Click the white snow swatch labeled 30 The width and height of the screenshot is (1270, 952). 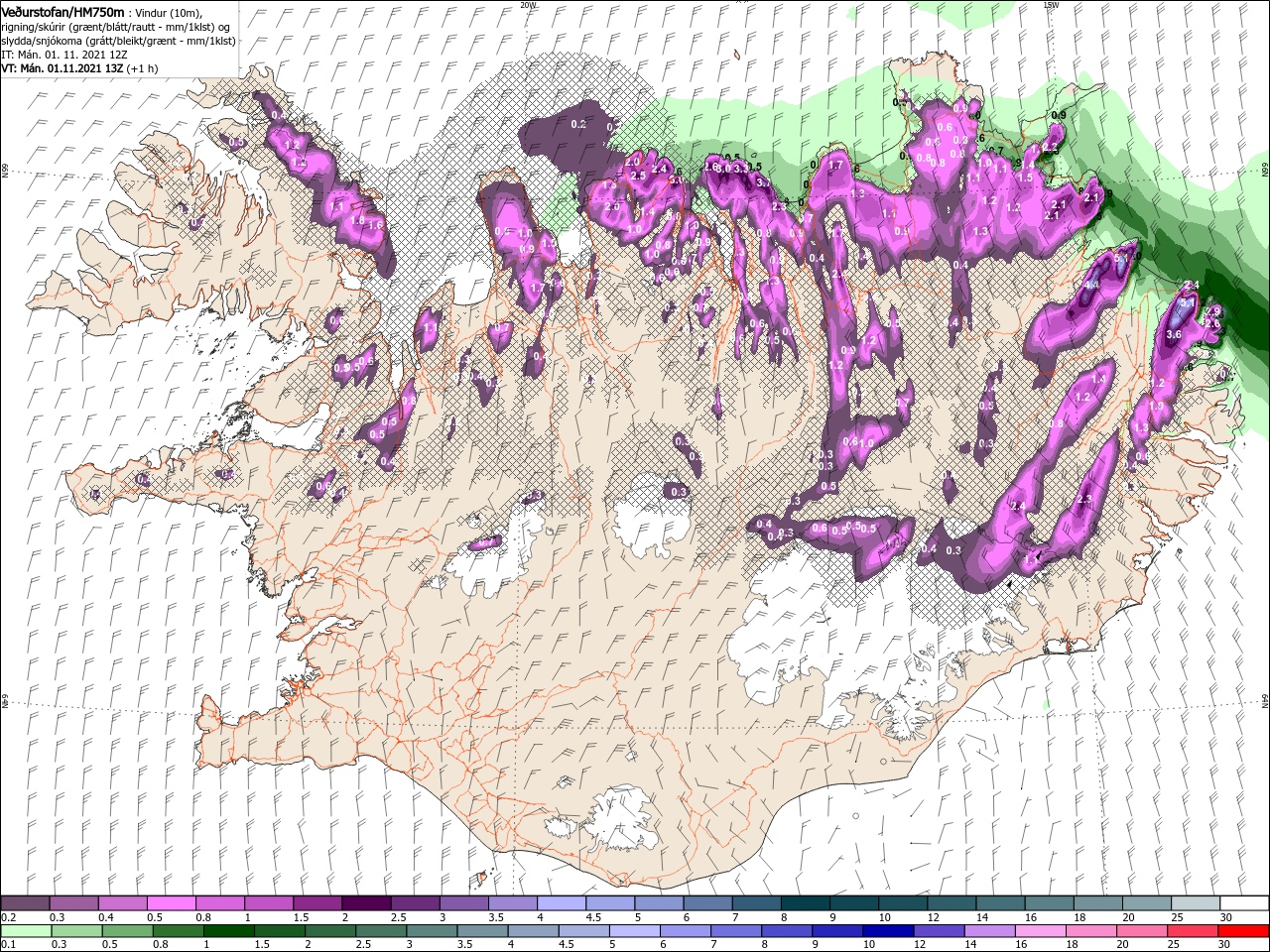[1243, 903]
